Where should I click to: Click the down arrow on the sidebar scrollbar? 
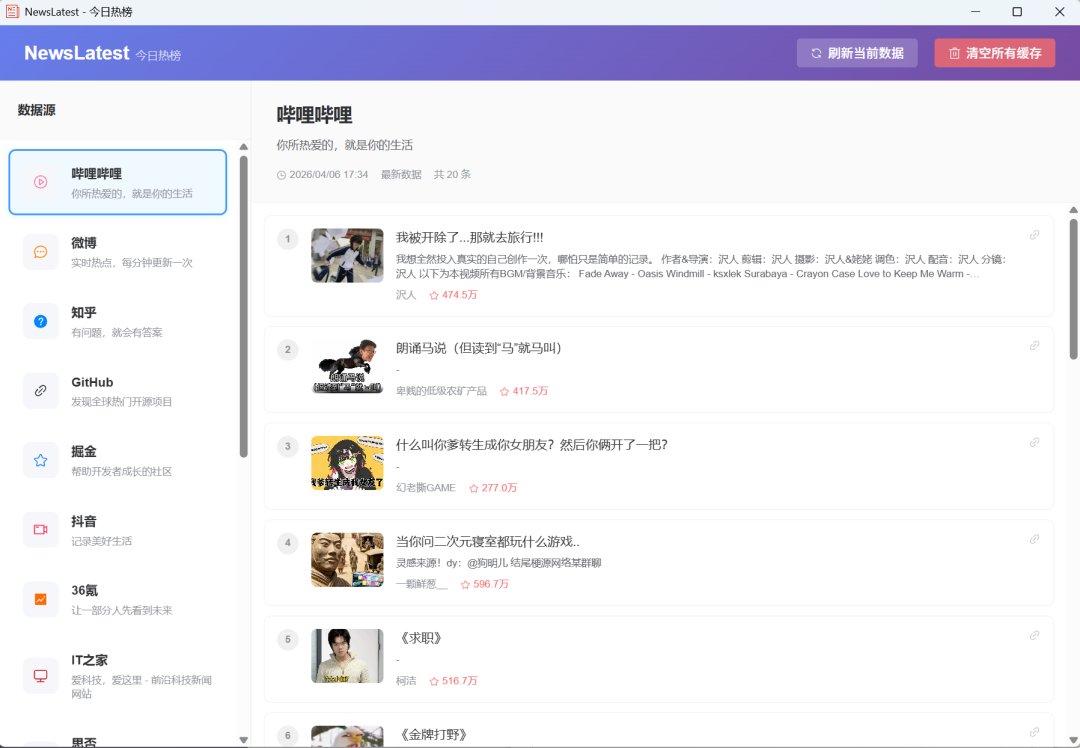pyautogui.click(x=242, y=739)
